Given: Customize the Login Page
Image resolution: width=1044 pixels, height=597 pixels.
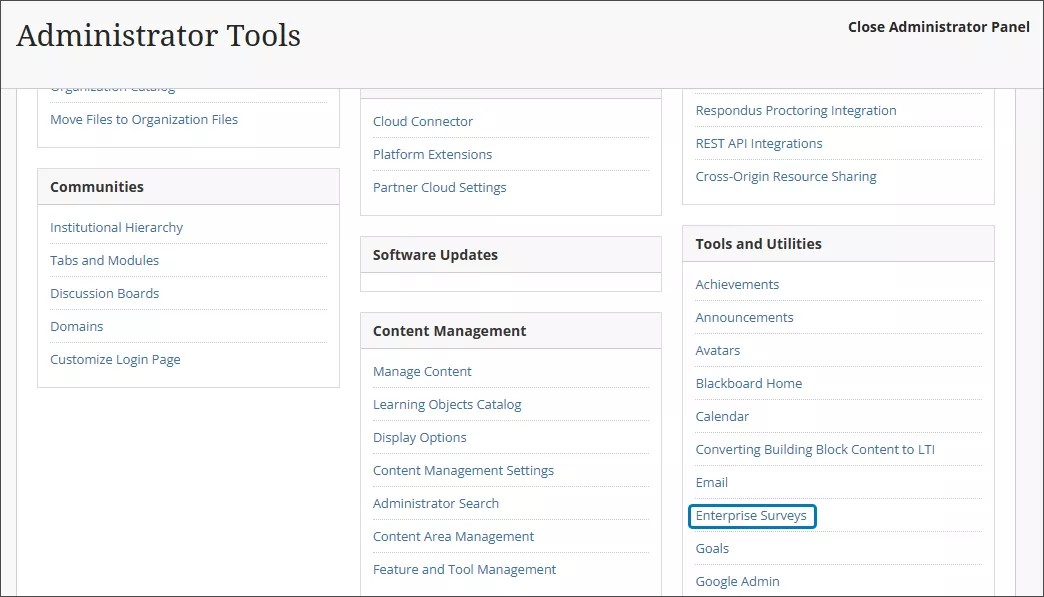Looking at the screenshot, I should click(115, 359).
